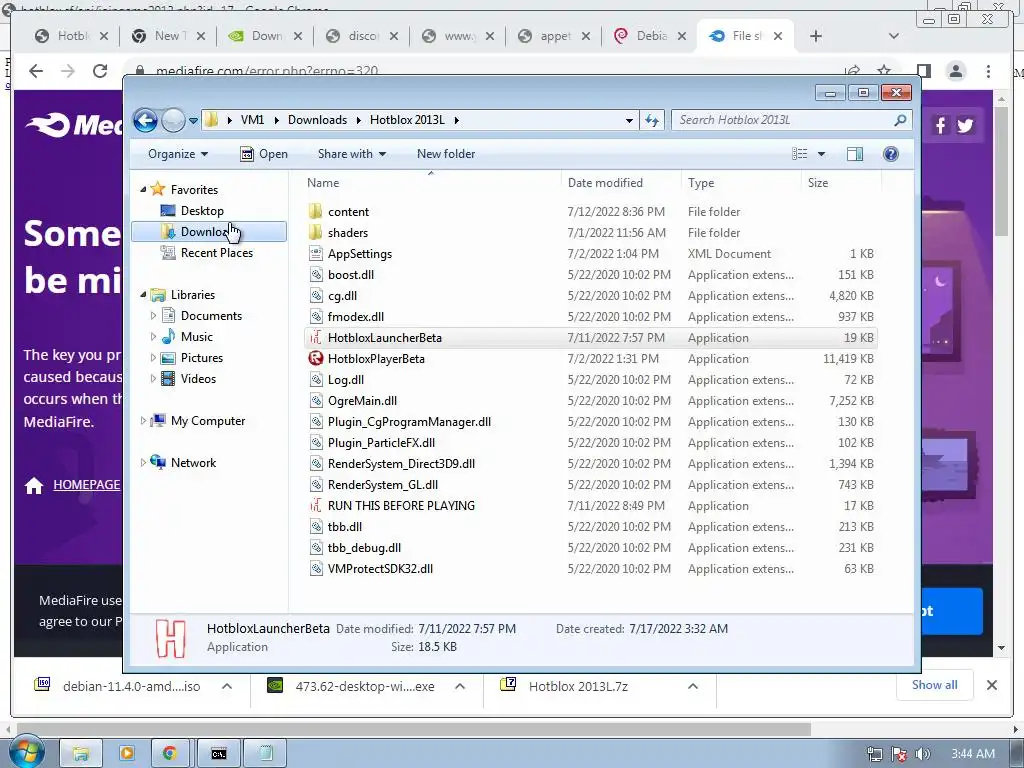Select the shaders folder icon
The height and width of the screenshot is (768, 1024).
coord(315,232)
